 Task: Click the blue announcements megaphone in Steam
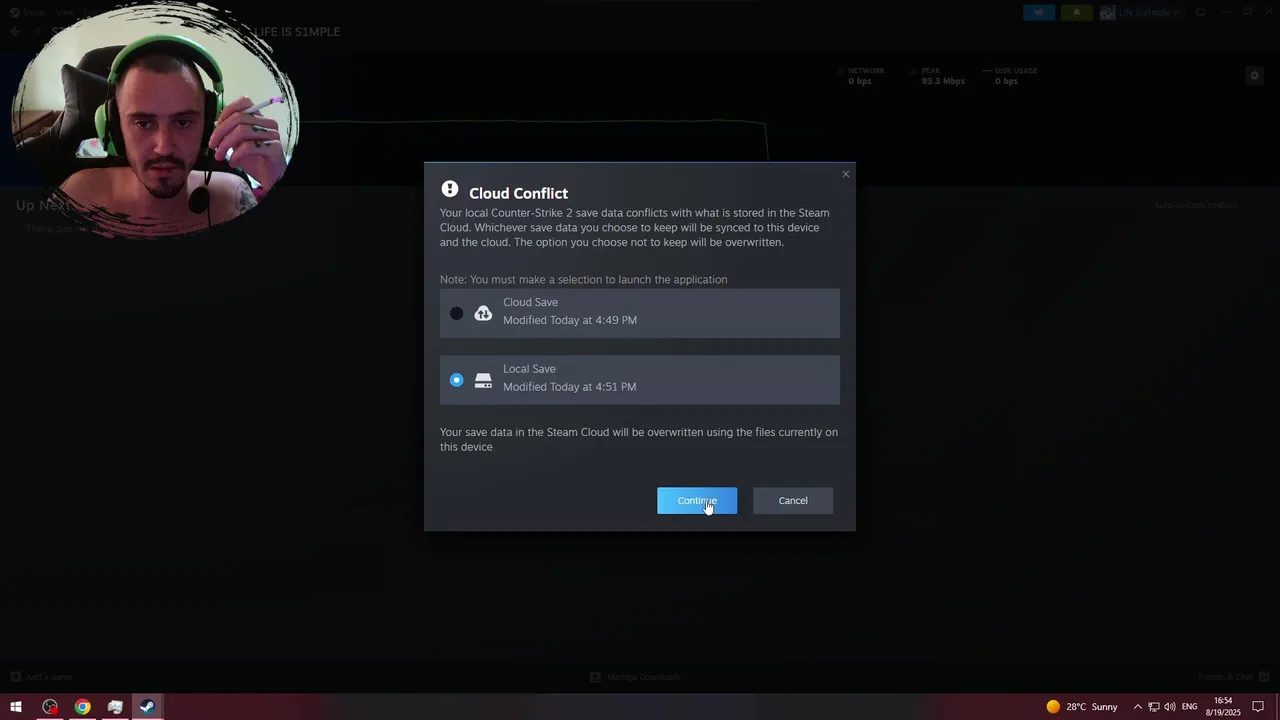click(1039, 12)
